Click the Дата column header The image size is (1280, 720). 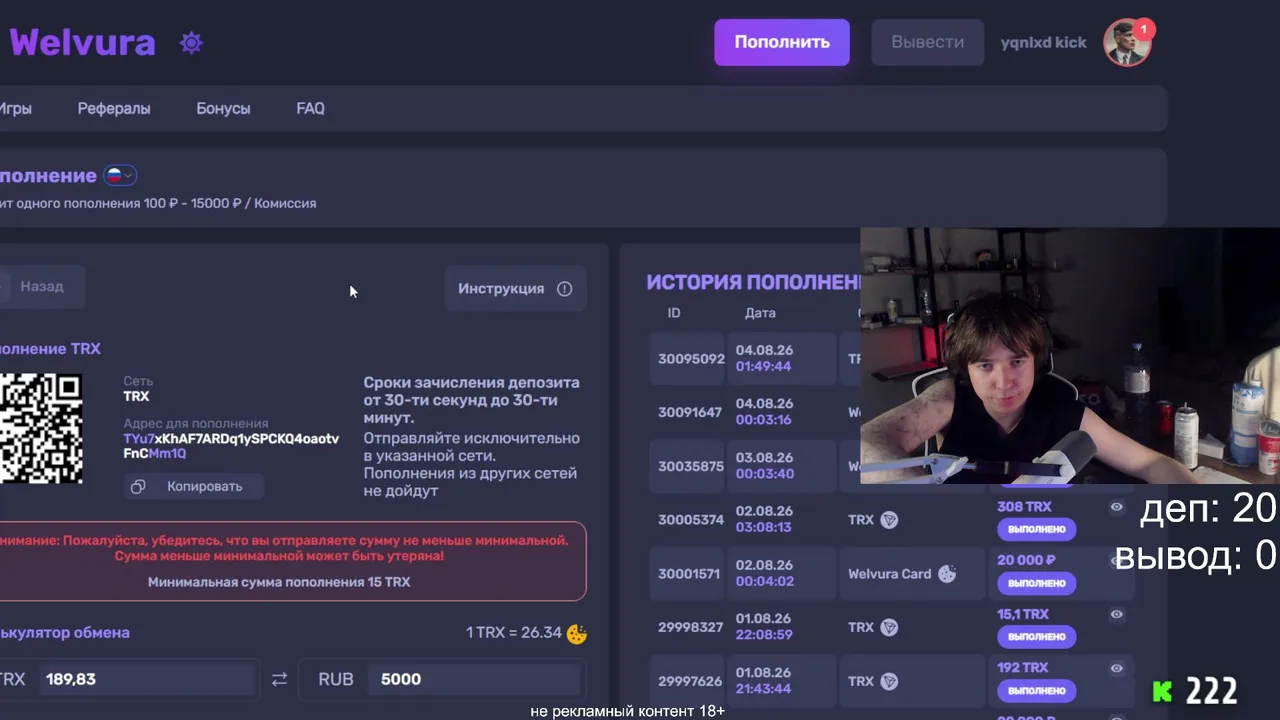(x=760, y=313)
